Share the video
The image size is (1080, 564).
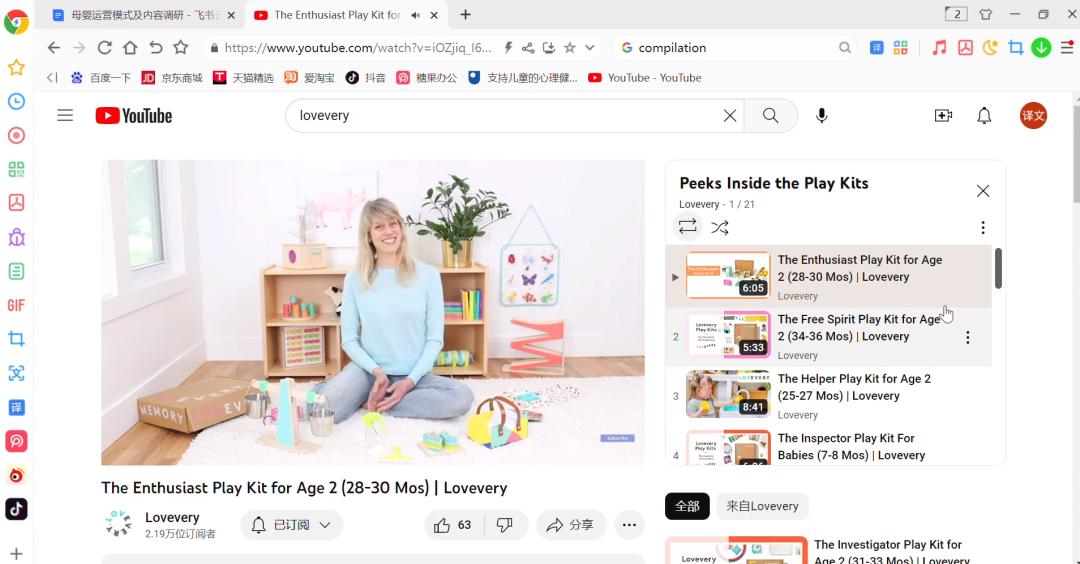tap(570, 525)
